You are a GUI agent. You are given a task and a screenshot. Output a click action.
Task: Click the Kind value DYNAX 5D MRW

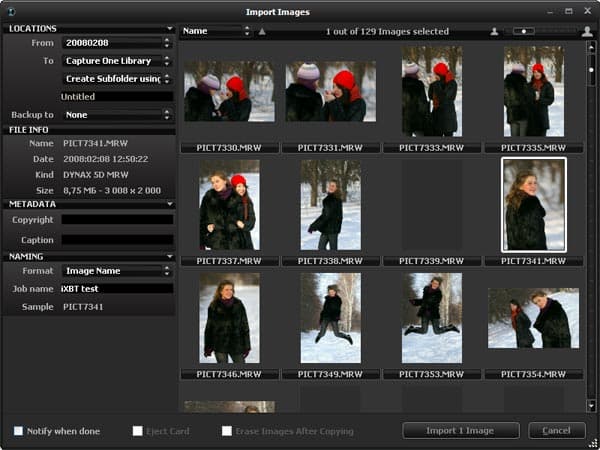point(96,175)
